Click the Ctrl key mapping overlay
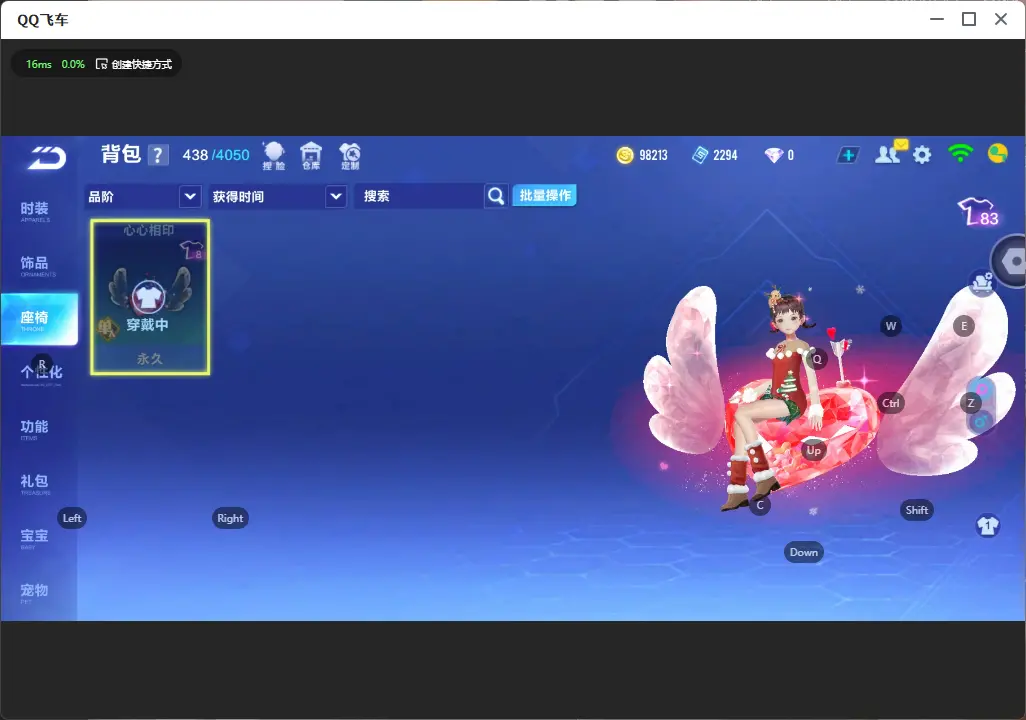The height and width of the screenshot is (720, 1026). coord(891,403)
